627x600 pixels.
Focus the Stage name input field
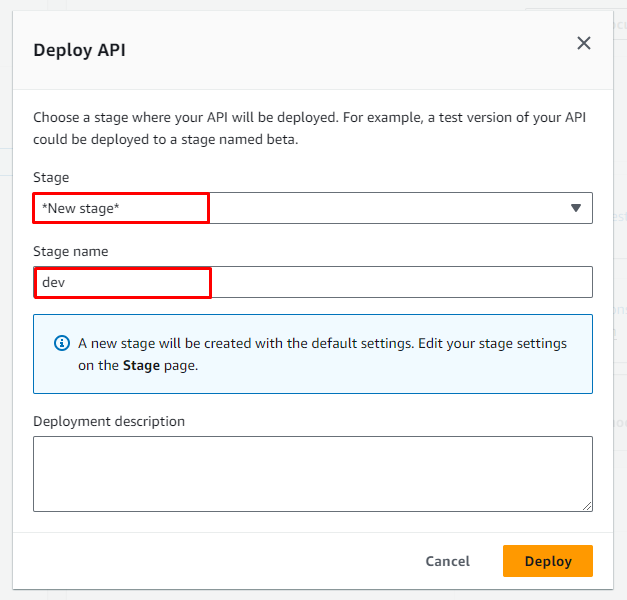(x=400, y=282)
